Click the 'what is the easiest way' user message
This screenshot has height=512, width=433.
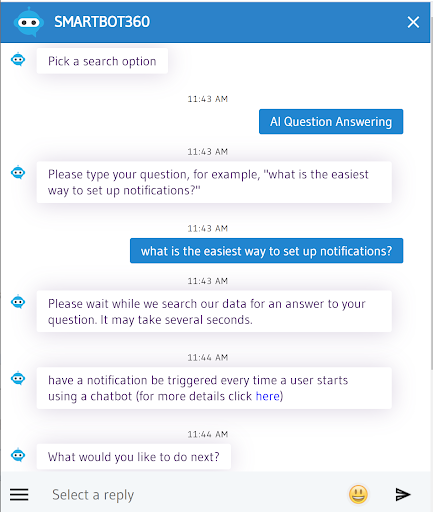click(x=266, y=251)
